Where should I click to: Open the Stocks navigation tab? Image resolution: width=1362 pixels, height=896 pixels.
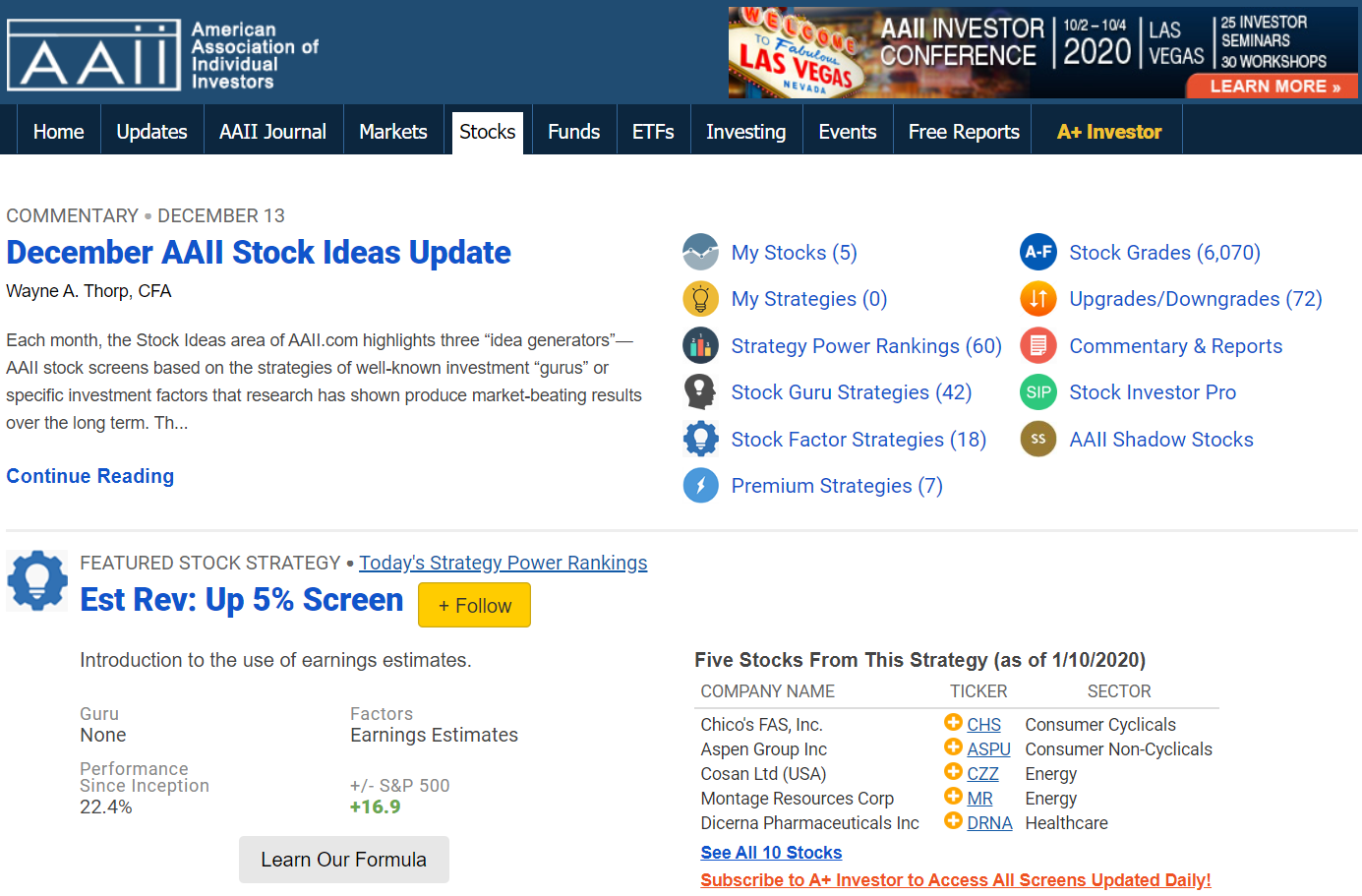point(487,132)
